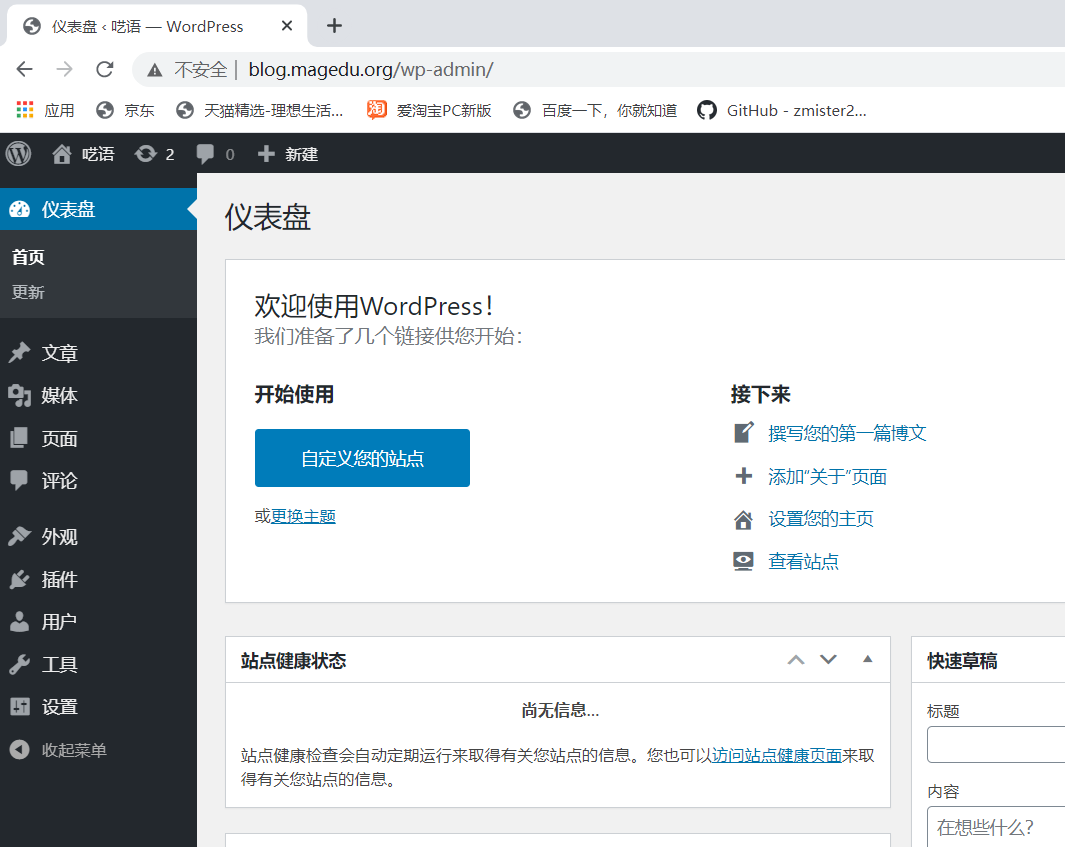Collapse the menu via 收起菜单 arrow icon

pyautogui.click(x=20, y=749)
